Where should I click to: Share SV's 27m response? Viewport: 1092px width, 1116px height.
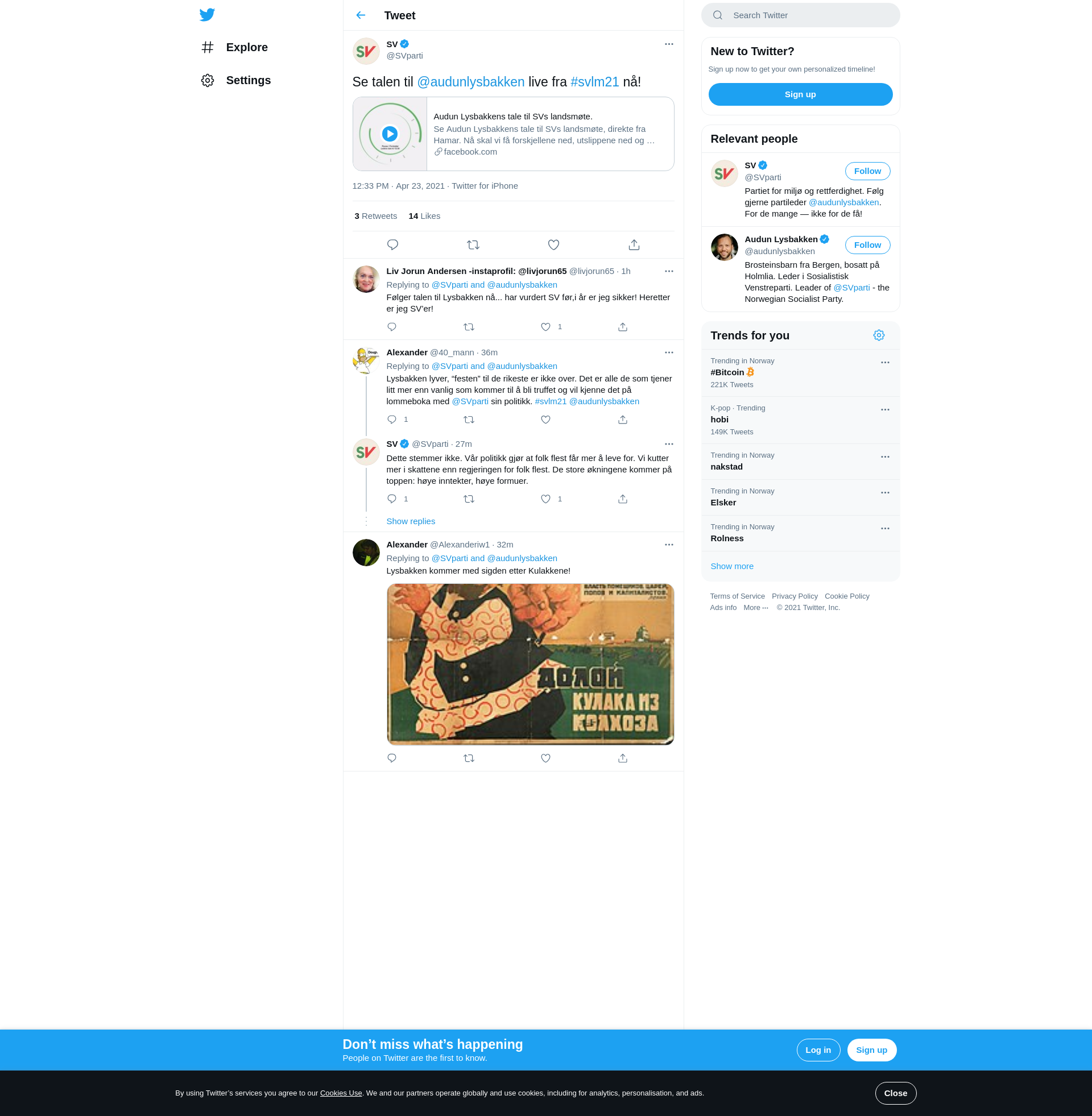(x=623, y=499)
